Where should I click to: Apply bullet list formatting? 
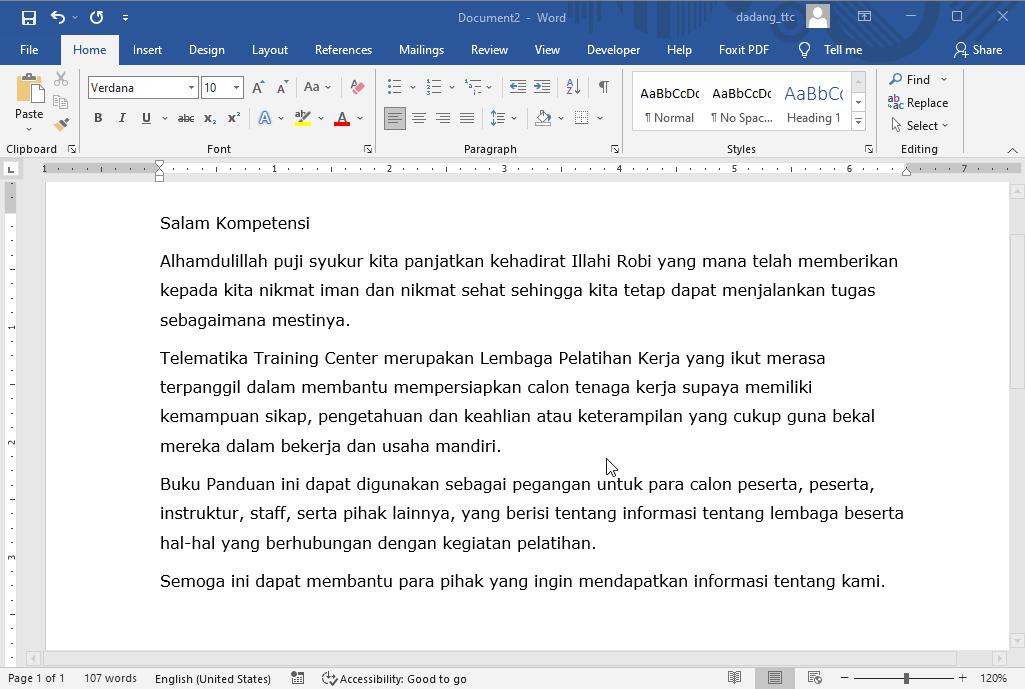coord(395,87)
